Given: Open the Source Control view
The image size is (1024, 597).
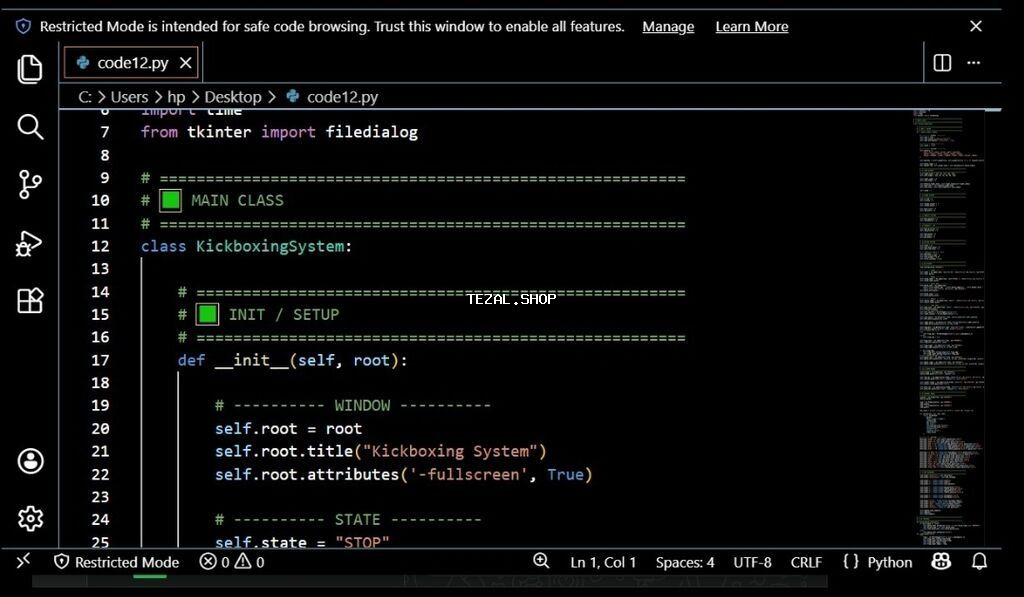Looking at the screenshot, I should click(30, 184).
